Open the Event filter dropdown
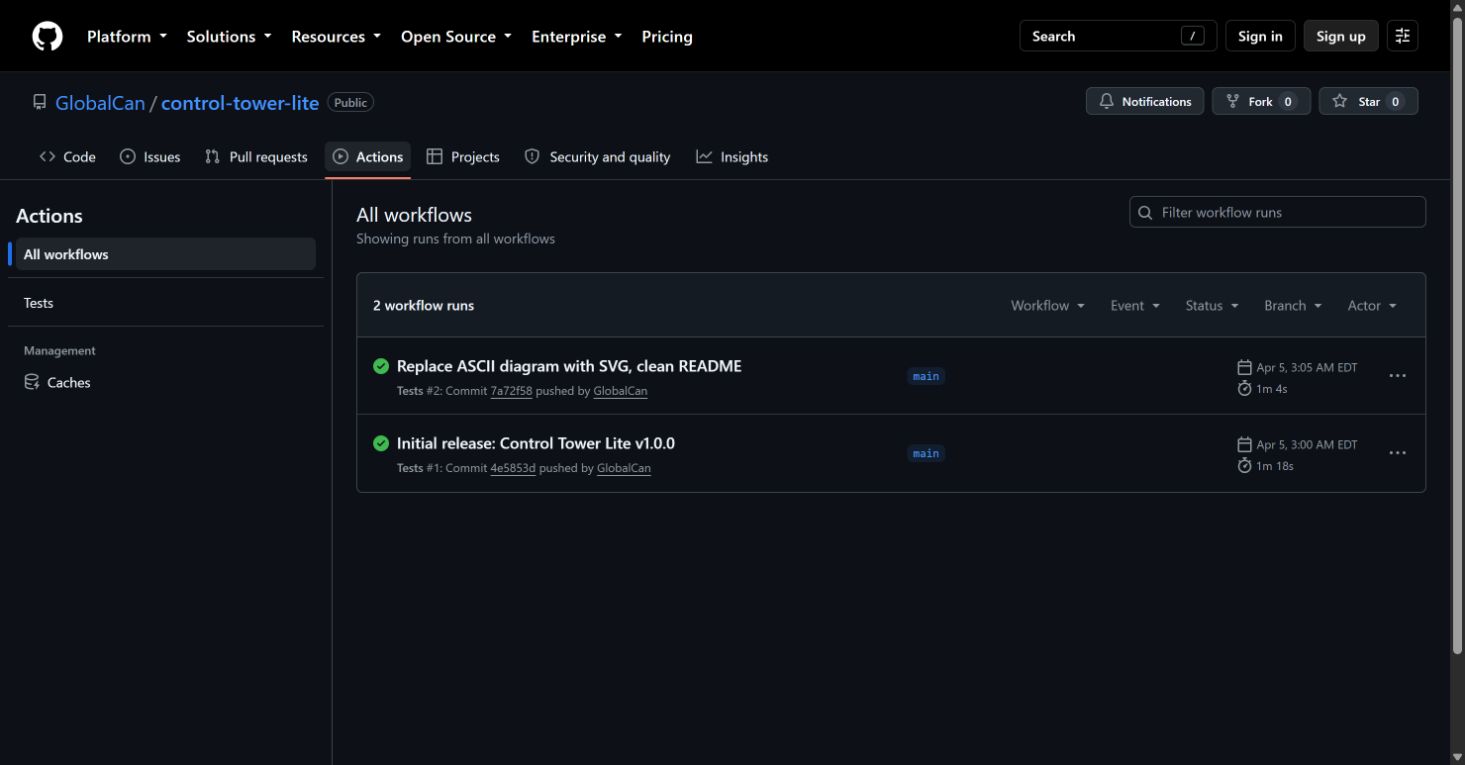The height and width of the screenshot is (765, 1465). point(1135,305)
